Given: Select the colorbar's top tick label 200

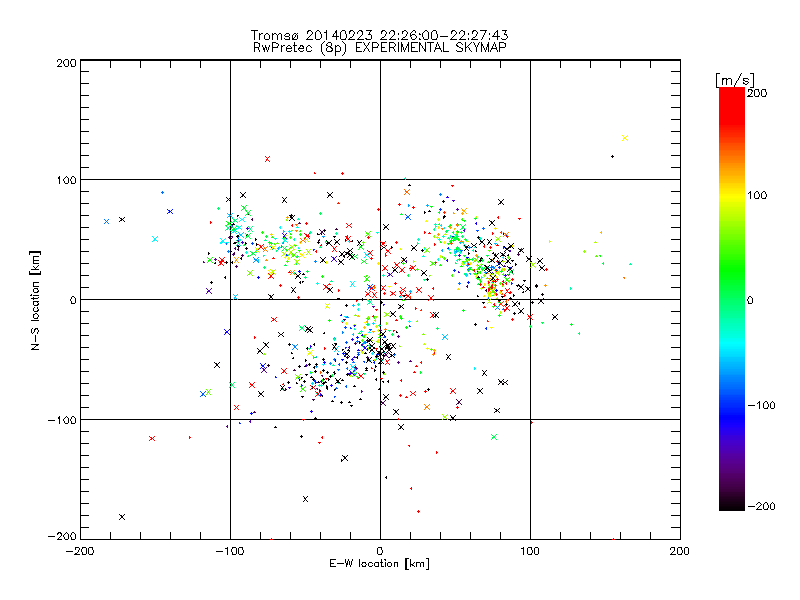Looking at the screenshot, I should point(757,93).
